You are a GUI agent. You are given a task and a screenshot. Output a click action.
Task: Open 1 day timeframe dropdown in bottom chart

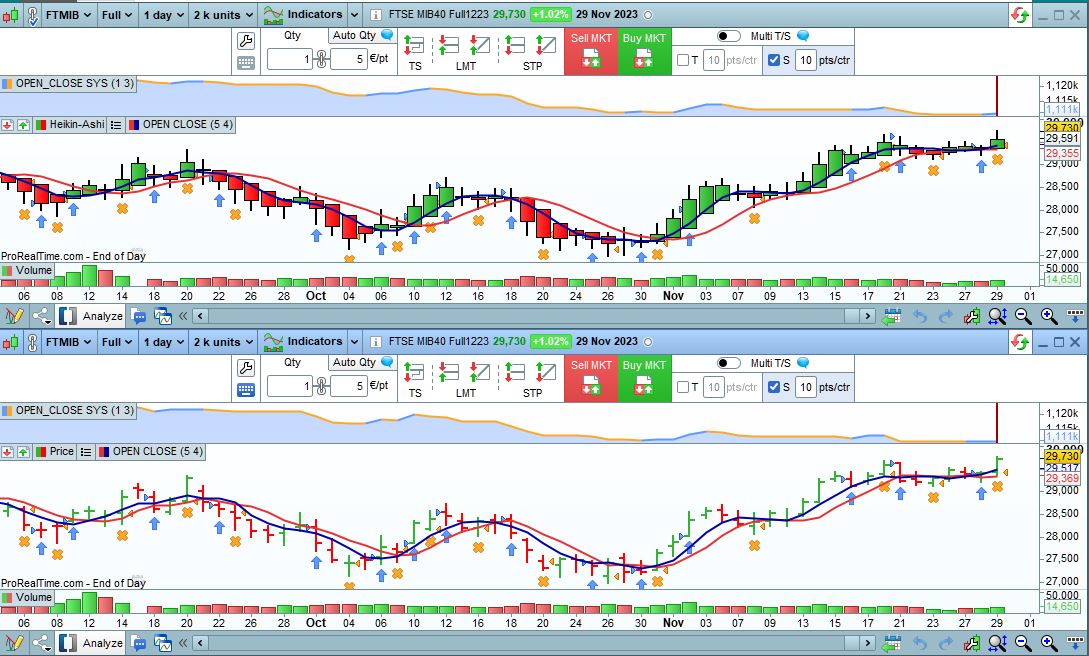tap(163, 342)
